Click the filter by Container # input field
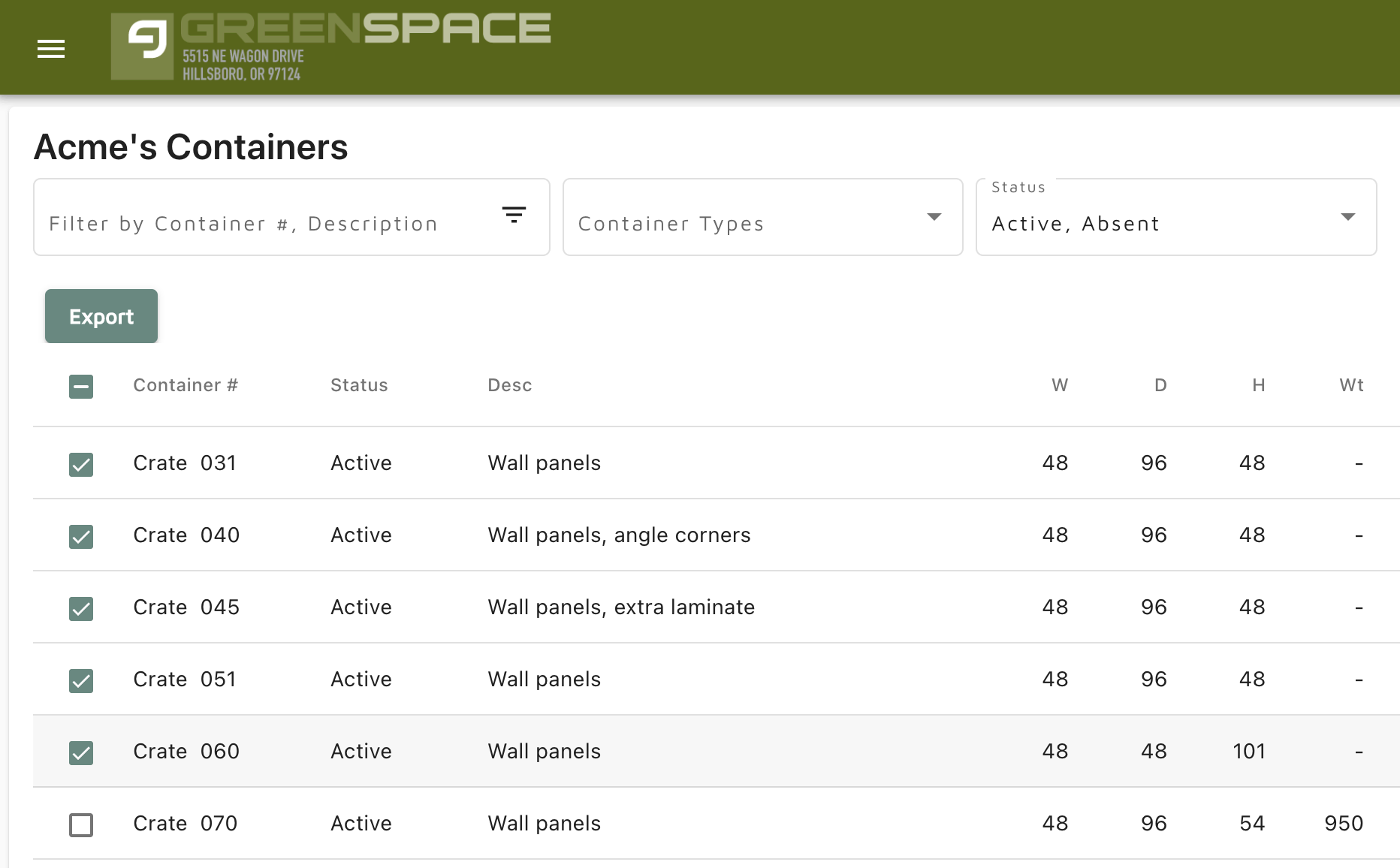The height and width of the screenshot is (868, 1400). (263, 223)
